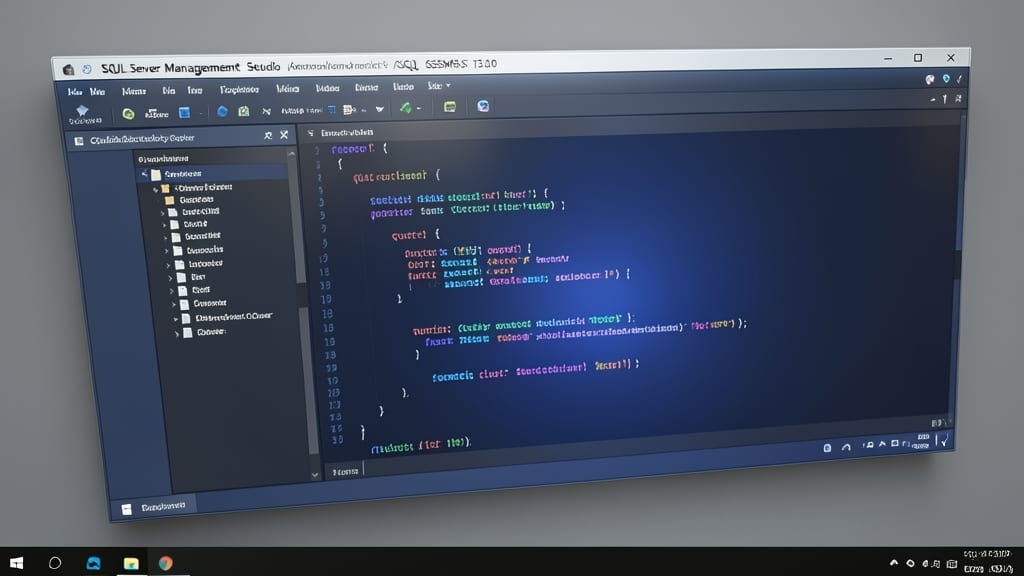Click the blue square window toolbar icon

185,113
